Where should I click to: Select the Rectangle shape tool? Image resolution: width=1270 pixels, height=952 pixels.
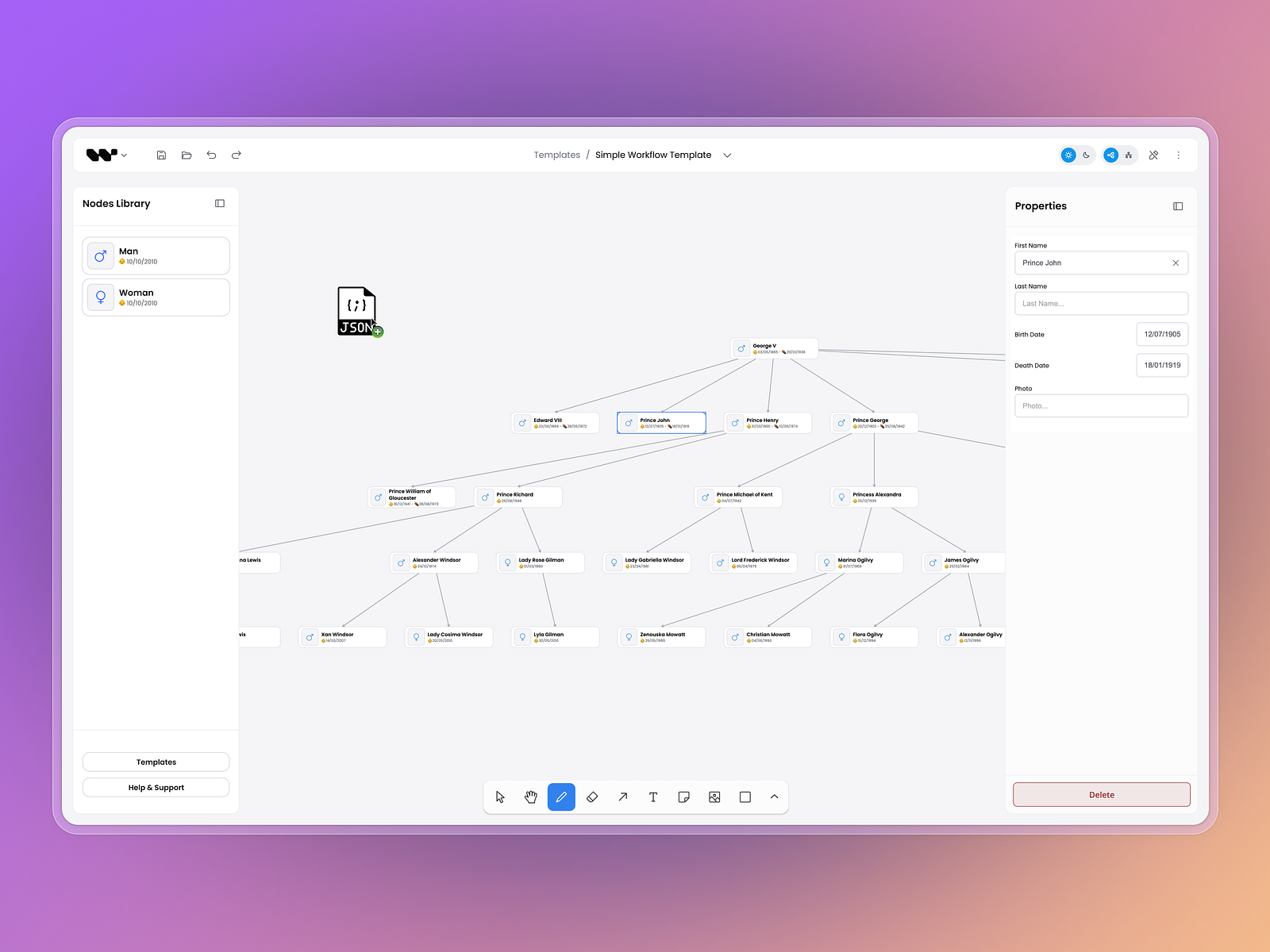pos(745,797)
